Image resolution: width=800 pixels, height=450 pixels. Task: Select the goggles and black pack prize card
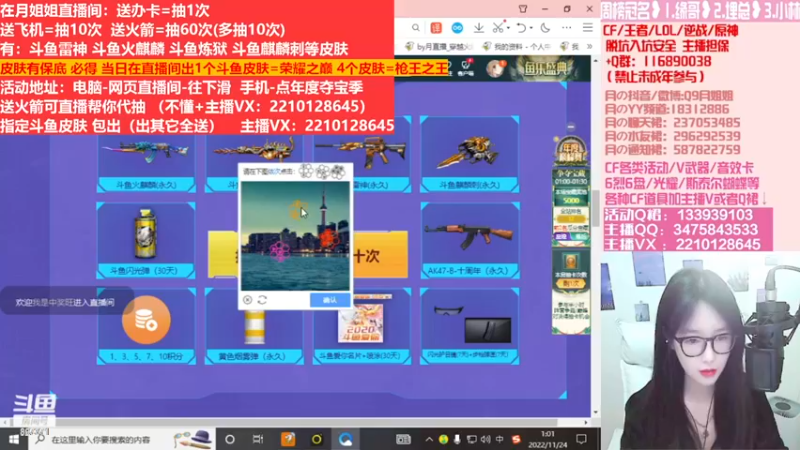click(469, 326)
